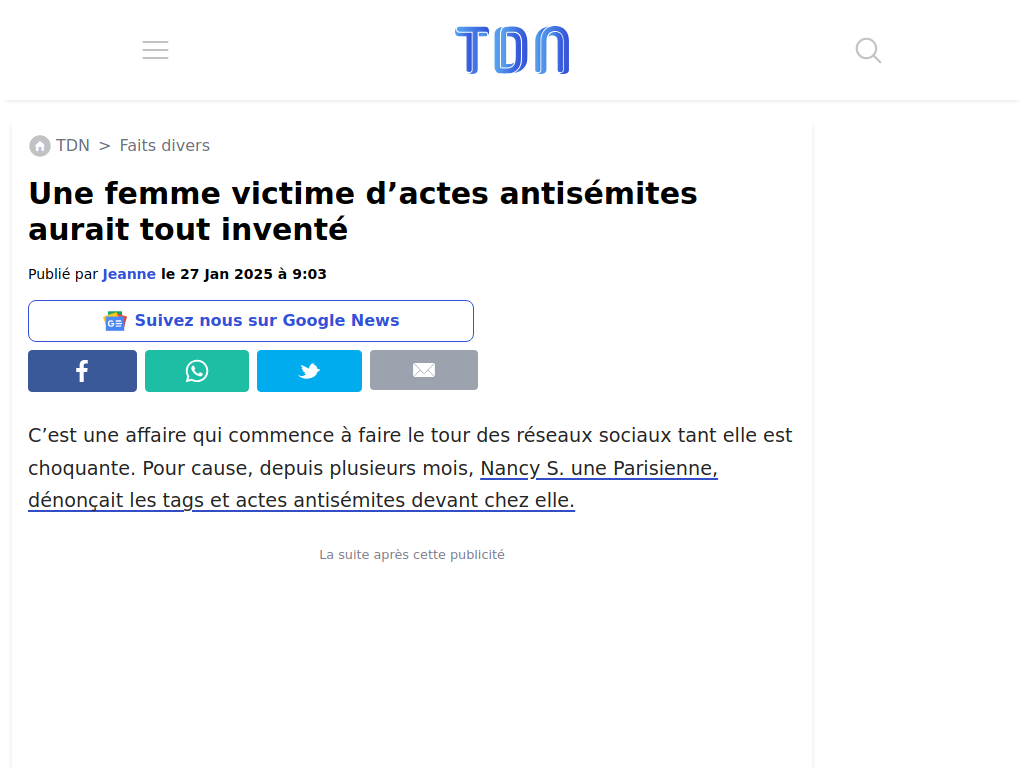Click the article headline

[x=363, y=211]
